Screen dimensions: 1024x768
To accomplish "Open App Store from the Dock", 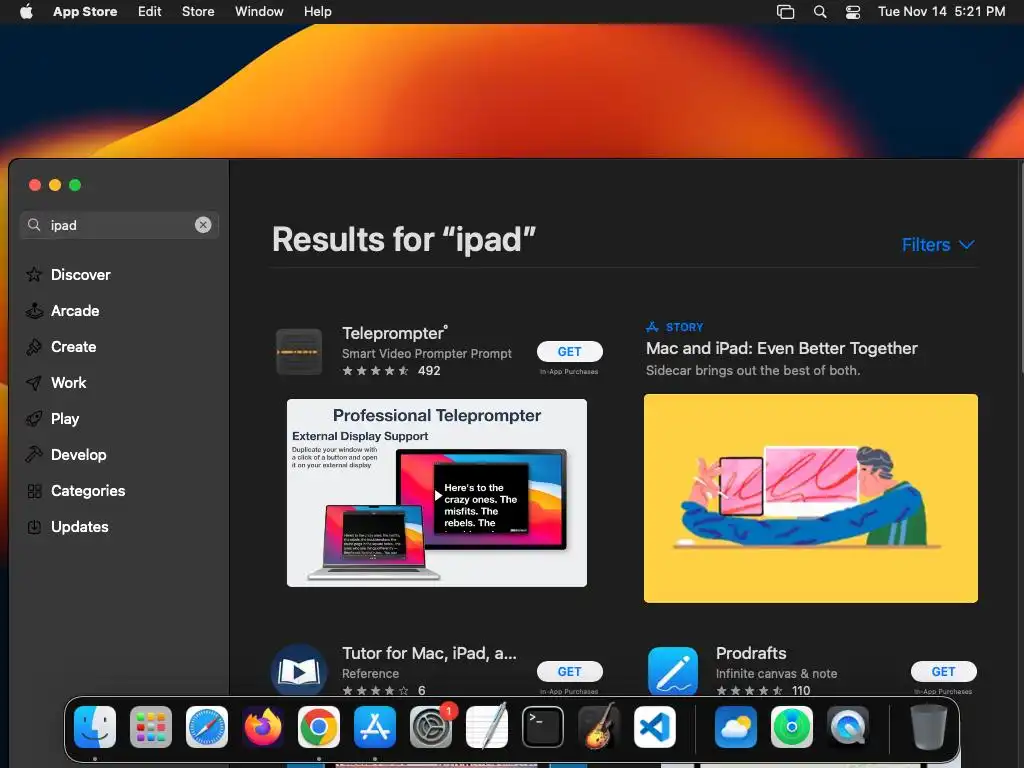I will pos(375,727).
